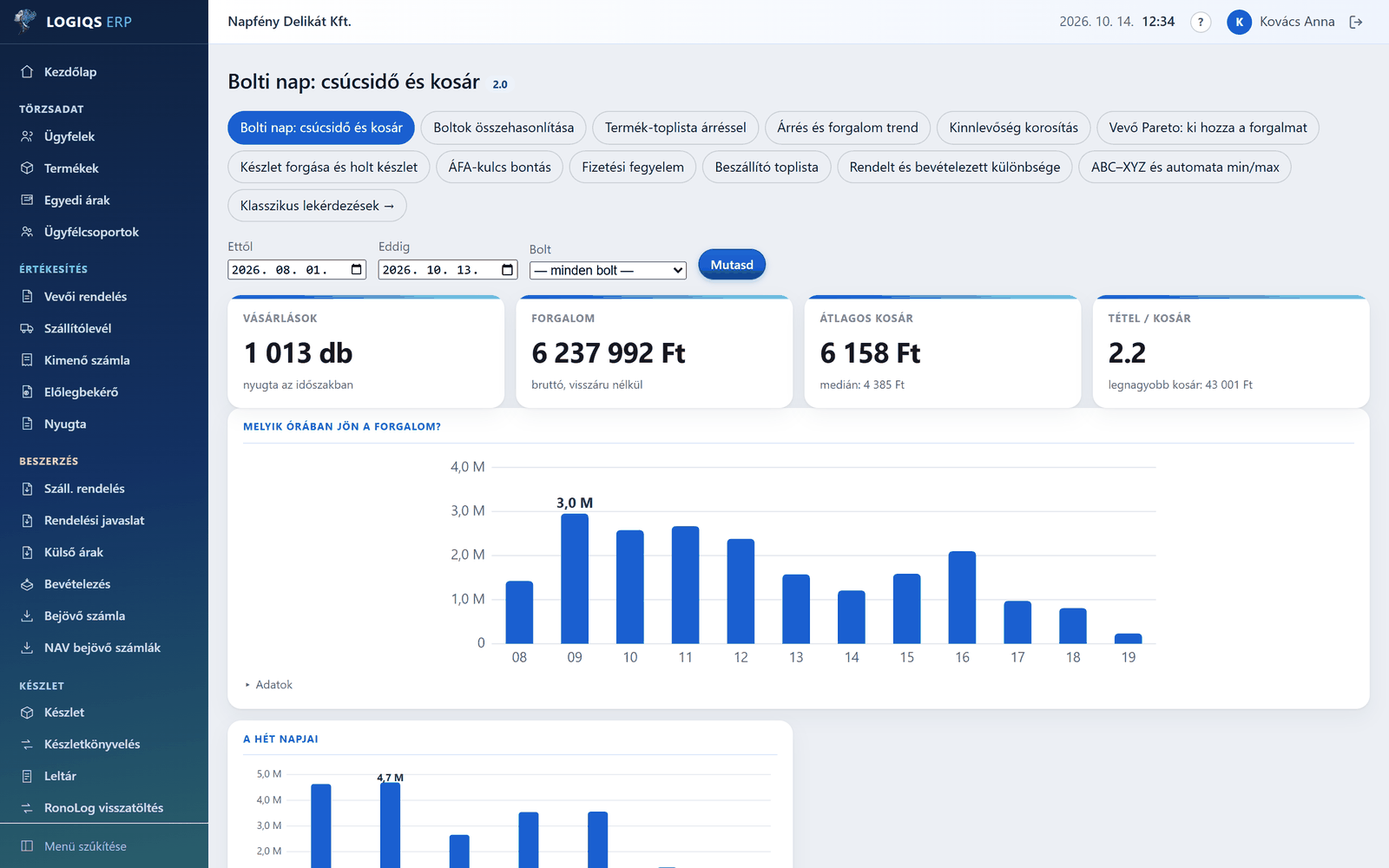Select Vevő Pareto report tab
The width and height of the screenshot is (1389, 868).
click(x=1208, y=128)
